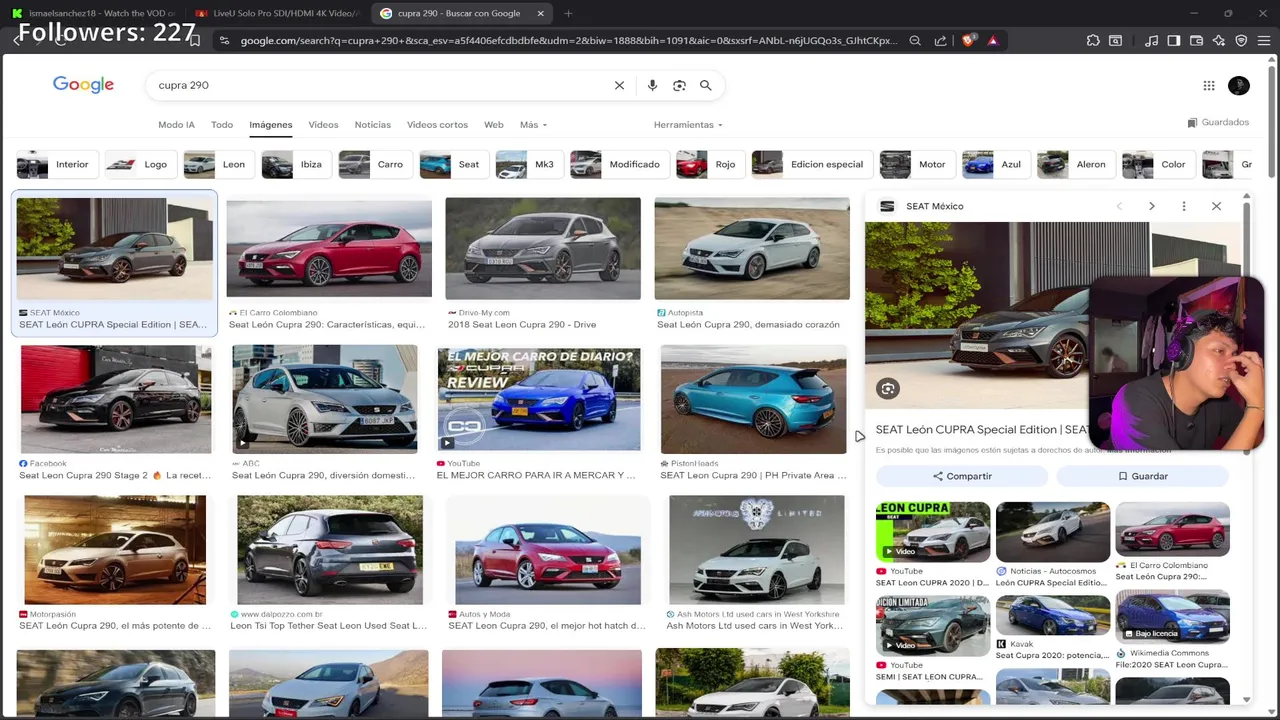
Task: Open Wikimedia Commons related image
Action: coord(1172,615)
